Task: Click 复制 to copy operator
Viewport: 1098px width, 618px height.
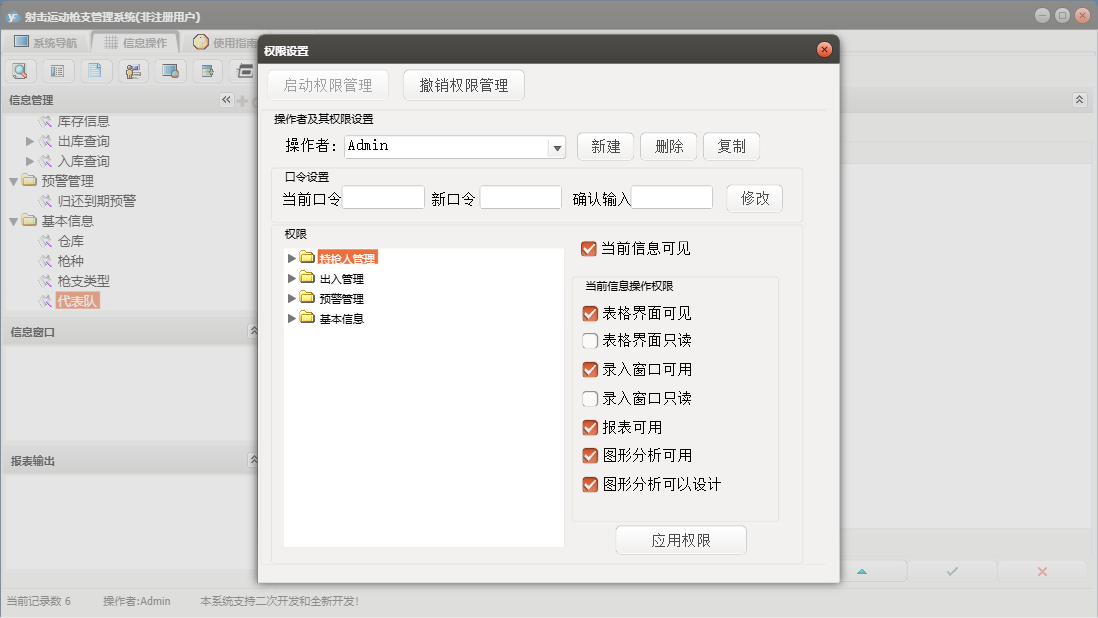Action: point(732,146)
